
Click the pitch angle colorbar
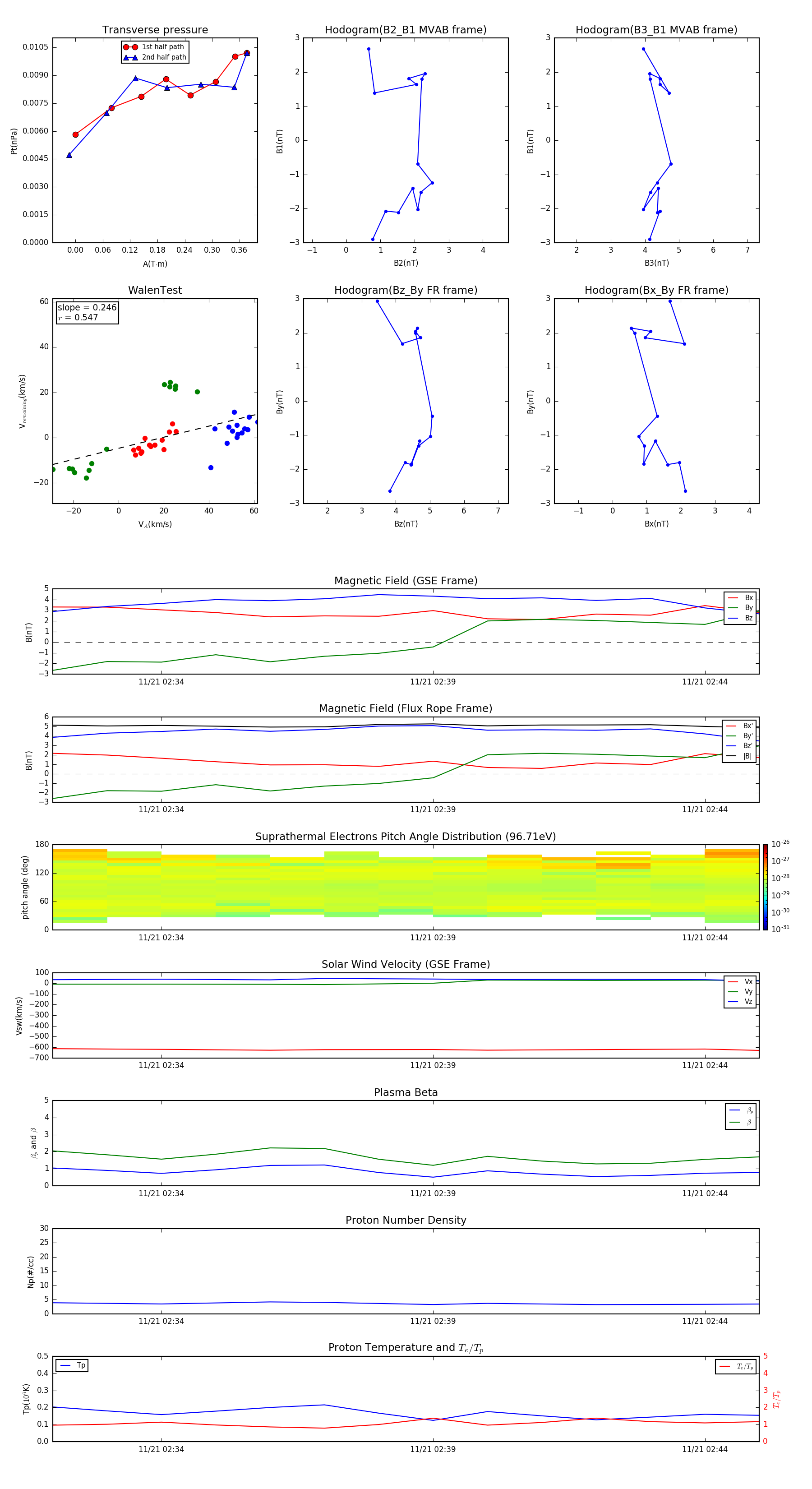tap(765, 887)
